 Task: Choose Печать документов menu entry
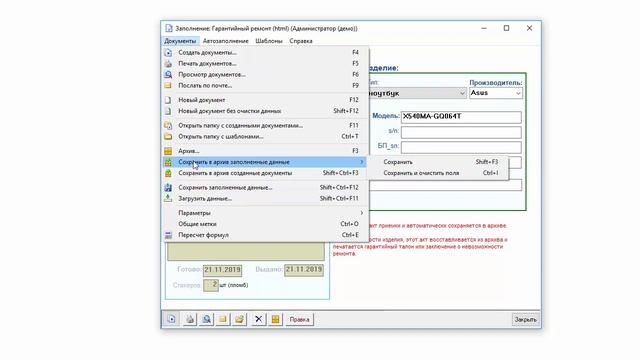[265, 63]
